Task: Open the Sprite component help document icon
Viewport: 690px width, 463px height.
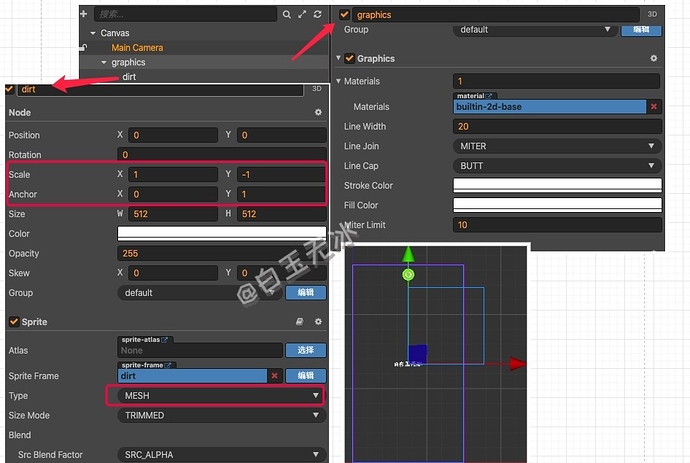Action: (300, 322)
